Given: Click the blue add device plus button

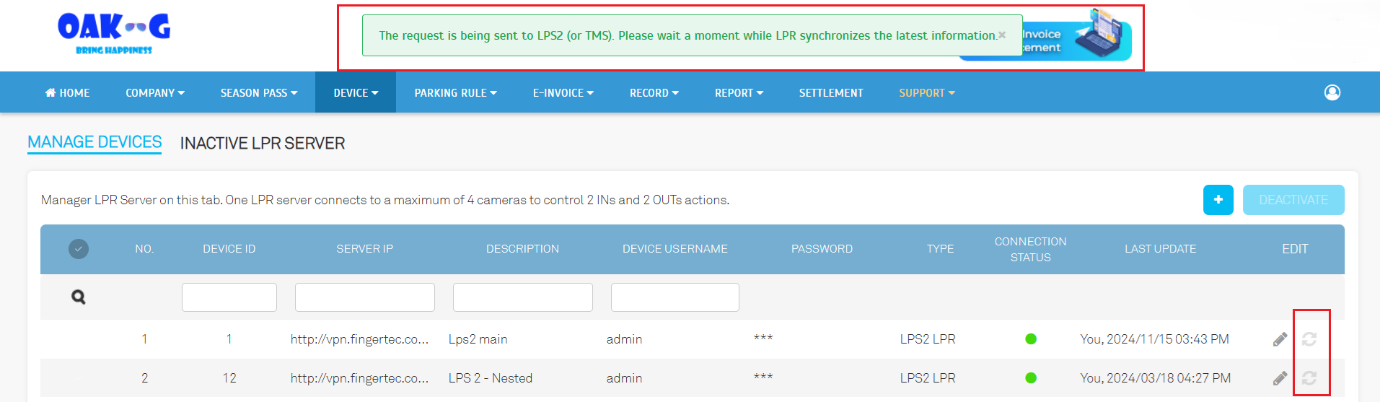Looking at the screenshot, I should click(x=1218, y=200).
